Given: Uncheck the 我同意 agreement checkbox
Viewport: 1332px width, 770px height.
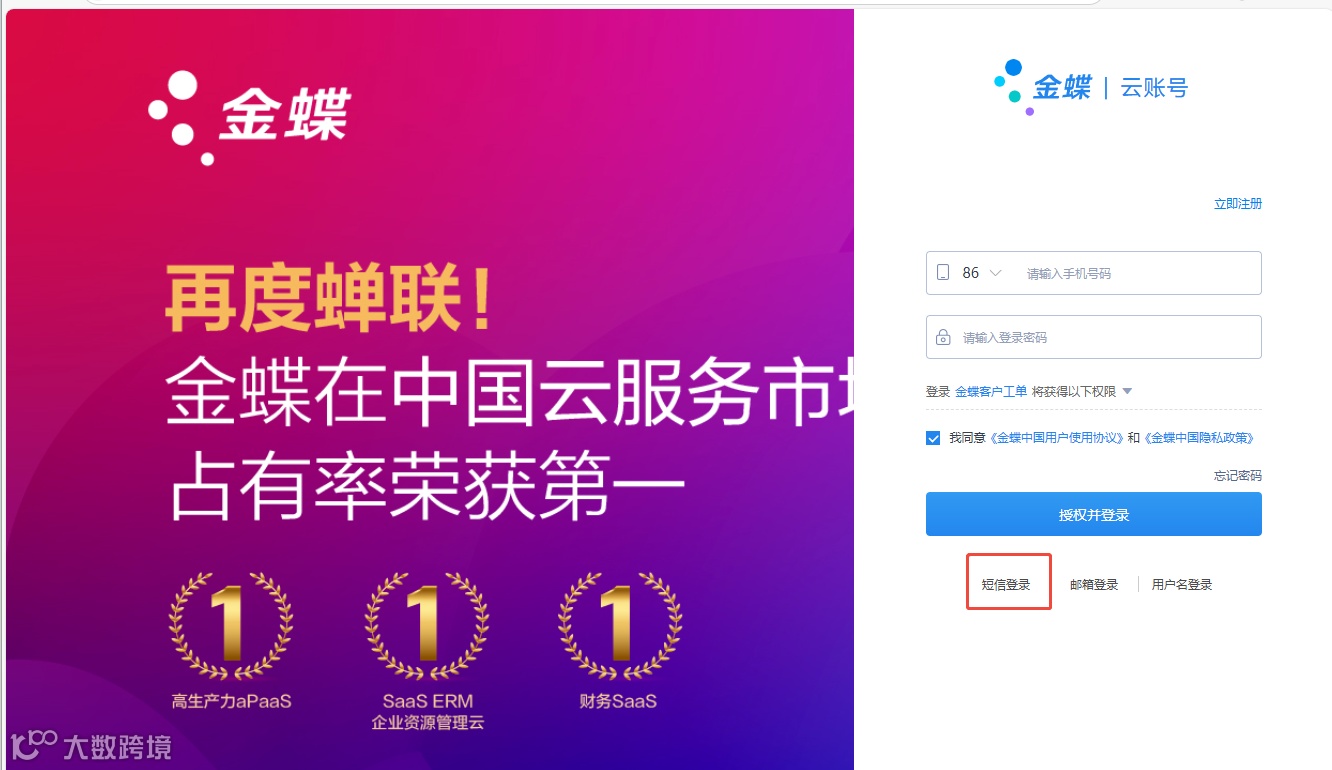Looking at the screenshot, I should (933, 438).
